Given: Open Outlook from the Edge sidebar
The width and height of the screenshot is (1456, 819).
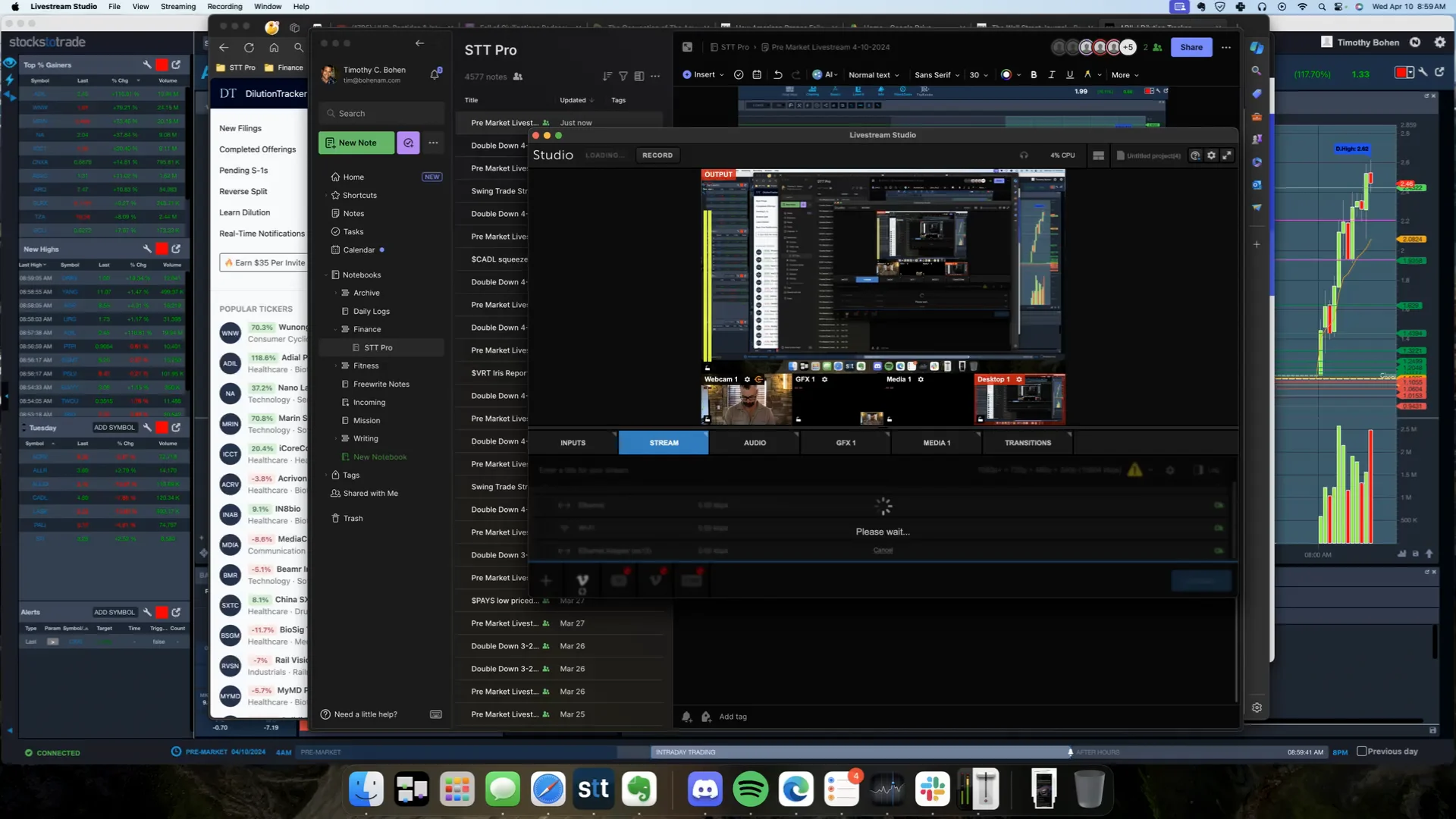Looking at the screenshot, I should (x=1257, y=184).
